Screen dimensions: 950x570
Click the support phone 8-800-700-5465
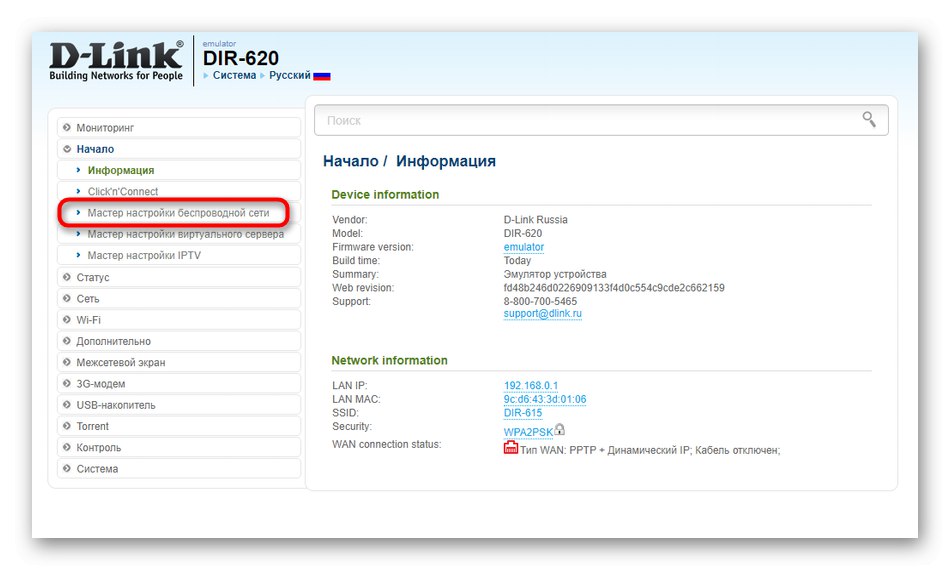tap(540, 301)
